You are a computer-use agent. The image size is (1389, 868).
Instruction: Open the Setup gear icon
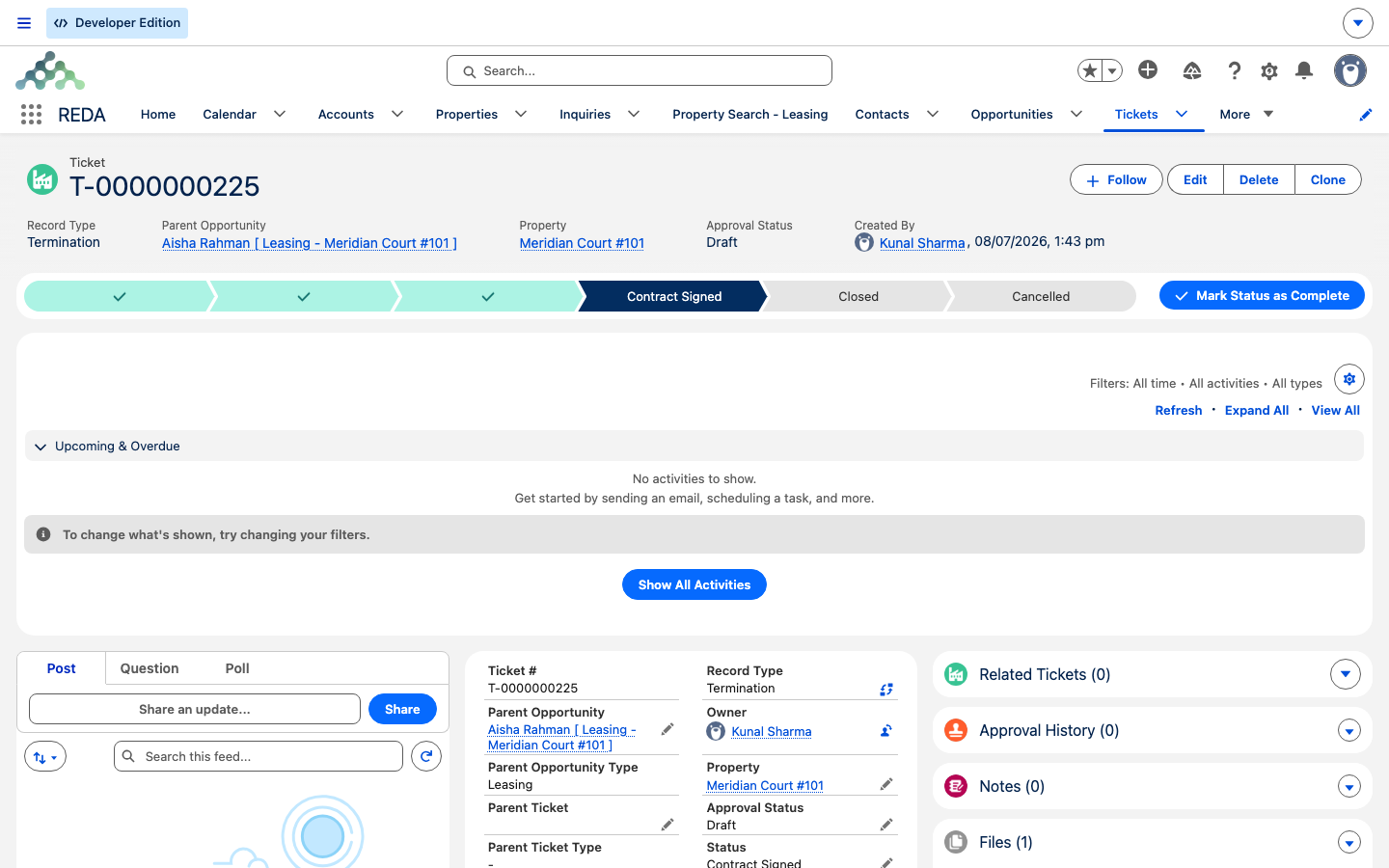tap(1269, 70)
